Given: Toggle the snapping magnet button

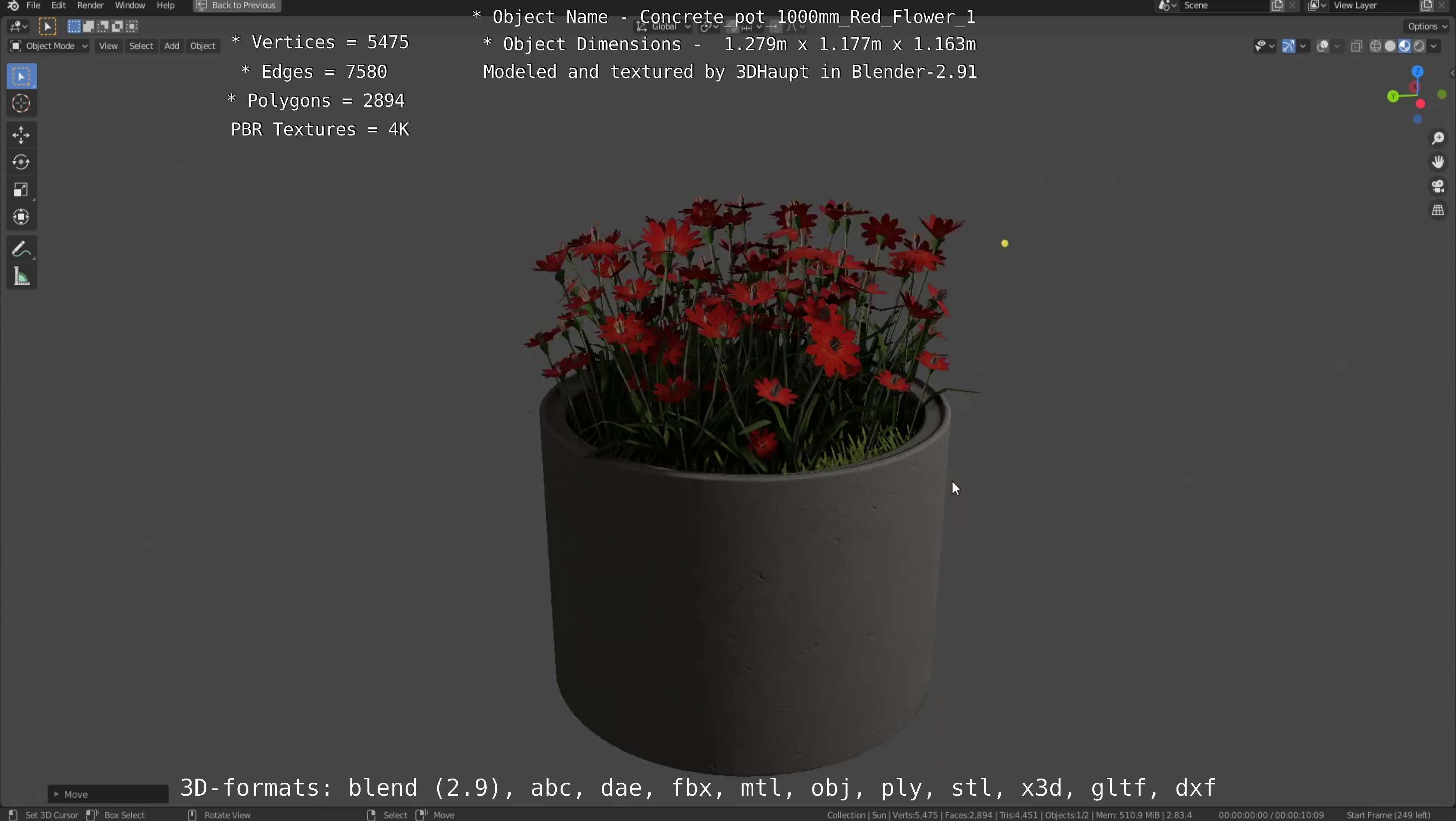Looking at the screenshot, I should [x=732, y=26].
